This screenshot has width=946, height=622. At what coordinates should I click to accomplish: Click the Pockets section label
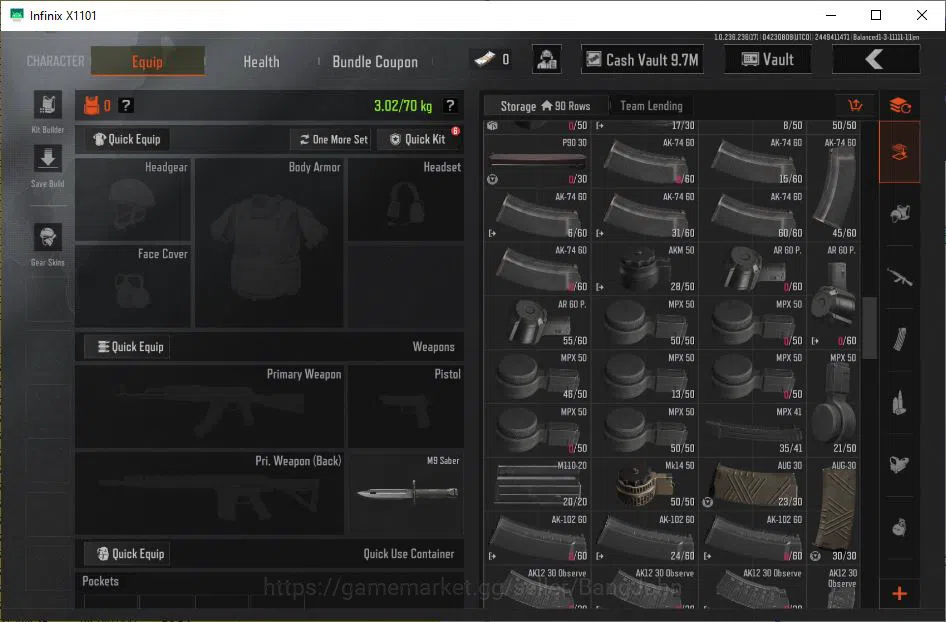(x=100, y=581)
